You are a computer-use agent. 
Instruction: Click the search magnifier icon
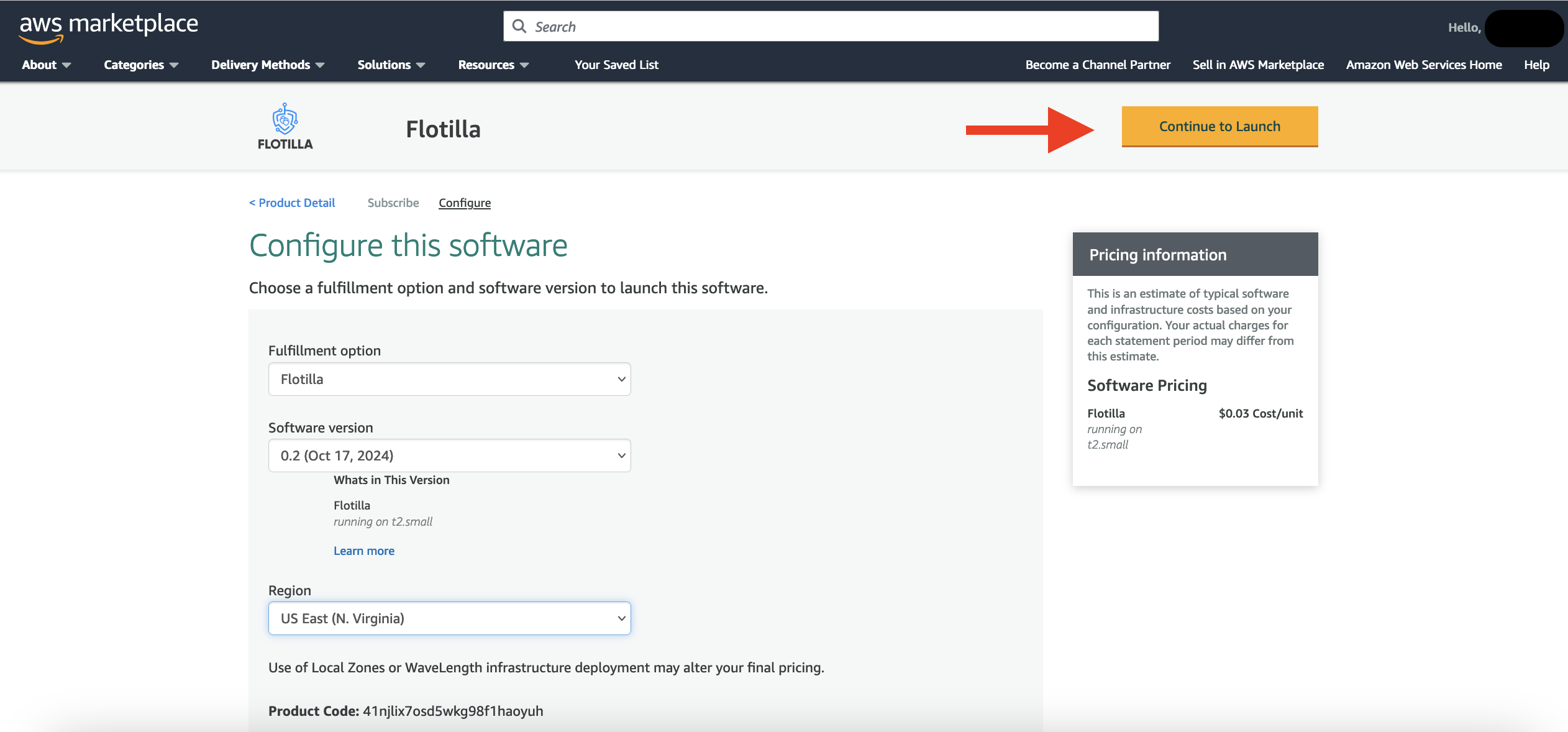point(519,26)
